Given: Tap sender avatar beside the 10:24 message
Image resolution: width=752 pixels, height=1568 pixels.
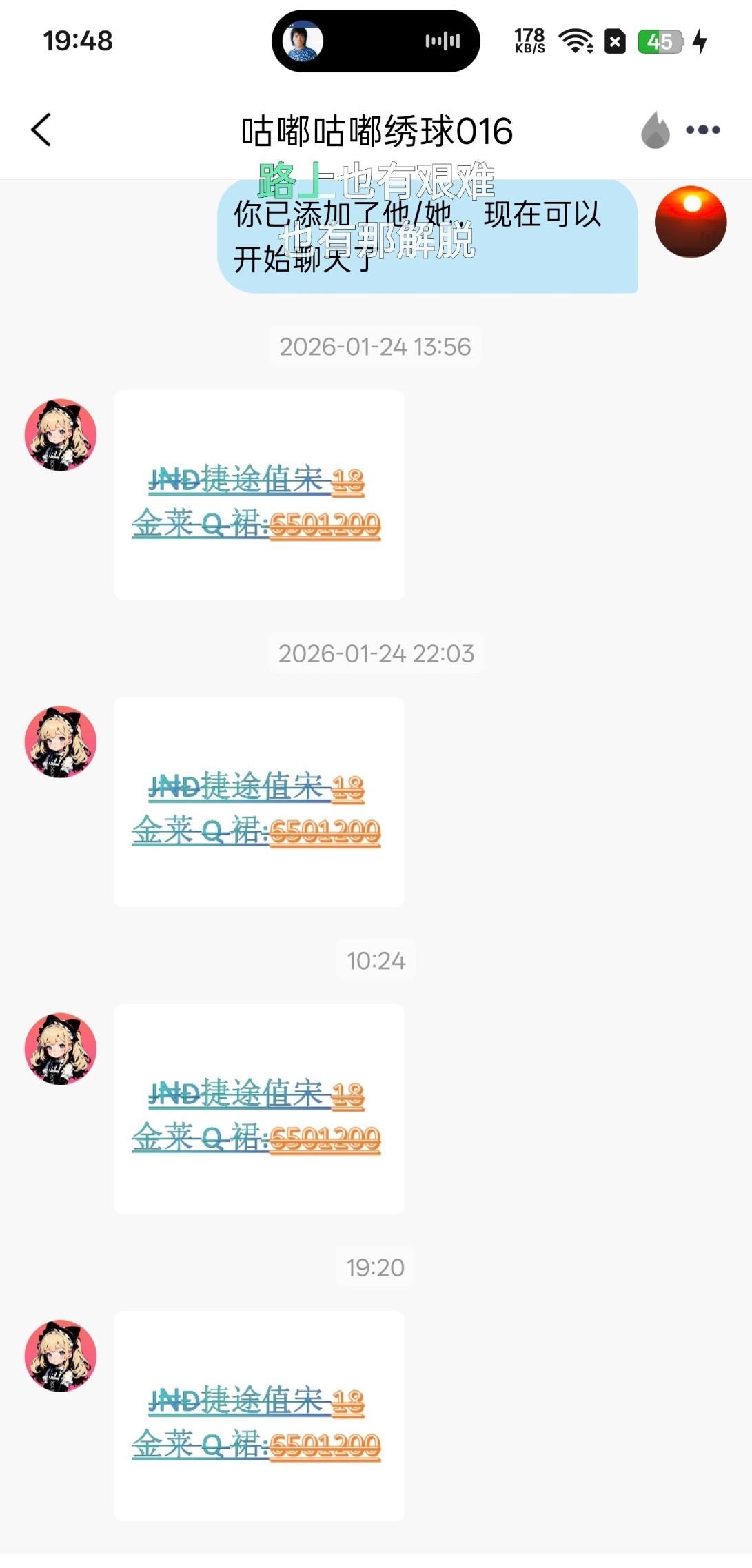Looking at the screenshot, I should 61,1049.
